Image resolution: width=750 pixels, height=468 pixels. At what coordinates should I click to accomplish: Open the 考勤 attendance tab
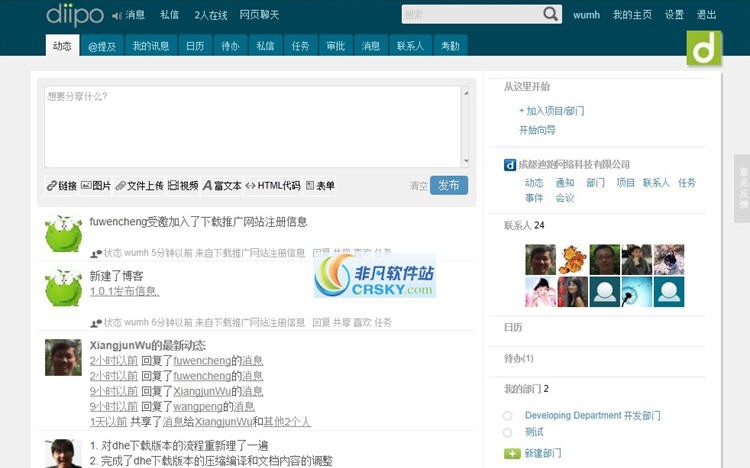pyautogui.click(x=450, y=46)
